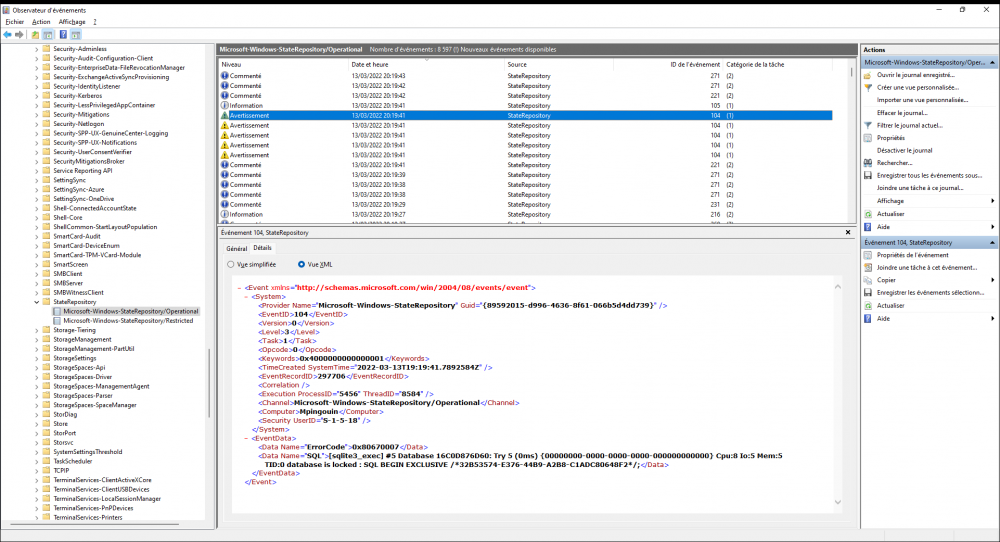
Task: Open the Affichage menu in menu bar
Action: [x=71, y=21]
